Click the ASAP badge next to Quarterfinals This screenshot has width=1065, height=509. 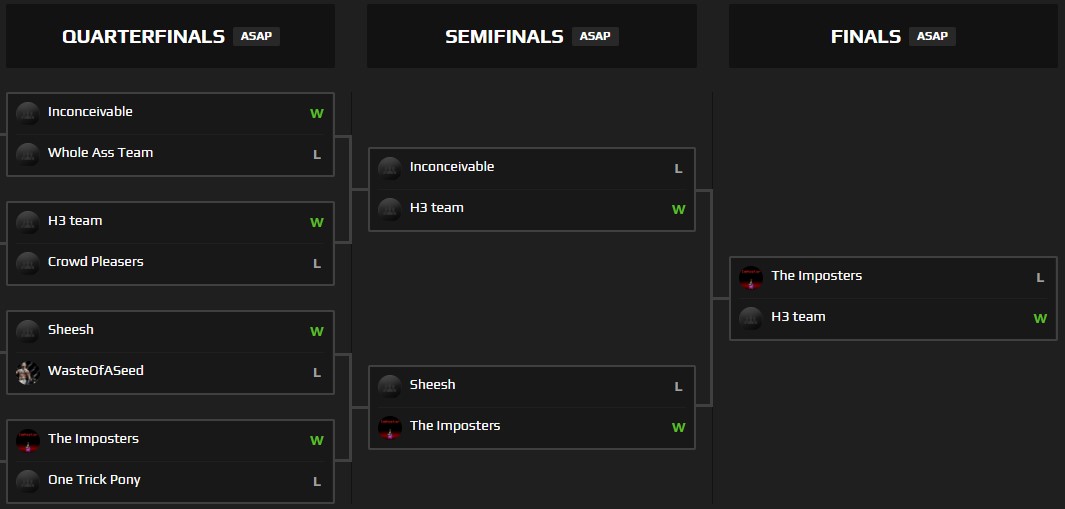coord(256,36)
